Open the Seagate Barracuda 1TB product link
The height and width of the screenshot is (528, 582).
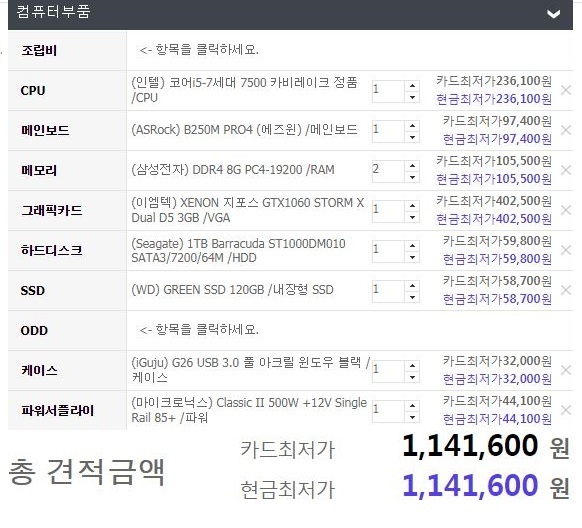[238, 250]
